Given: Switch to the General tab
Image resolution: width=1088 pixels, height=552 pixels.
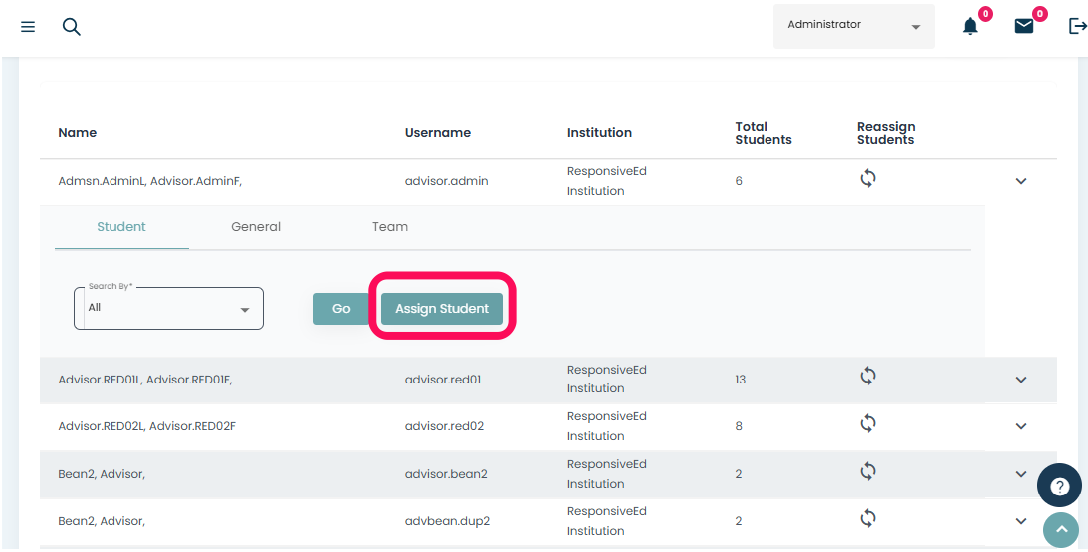Looking at the screenshot, I should tap(256, 227).
